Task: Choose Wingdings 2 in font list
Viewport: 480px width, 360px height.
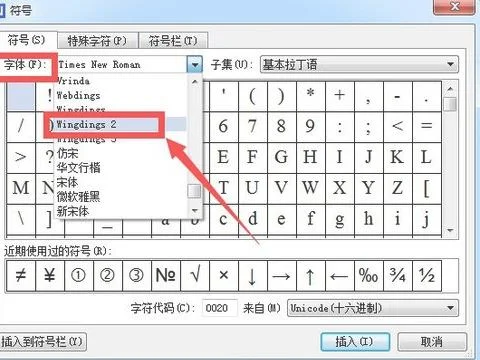Action: pyautogui.click(x=120, y=124)
